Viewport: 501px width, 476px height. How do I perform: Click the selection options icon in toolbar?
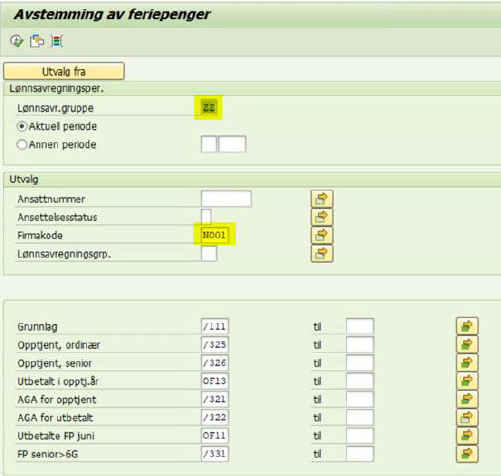click(56, 41)
